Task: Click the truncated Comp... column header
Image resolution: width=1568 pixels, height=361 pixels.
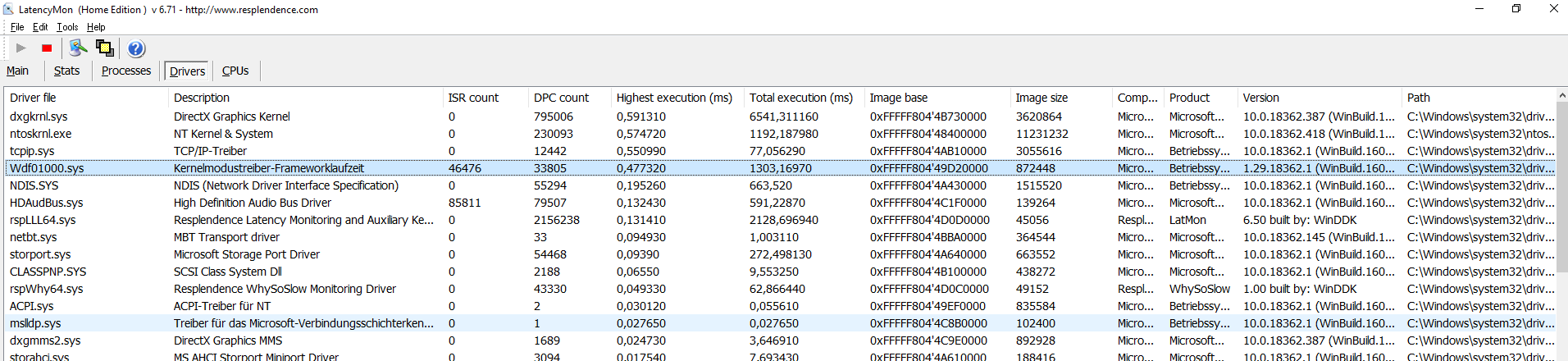Action: pyautogui.click(x=1138, y=98)
